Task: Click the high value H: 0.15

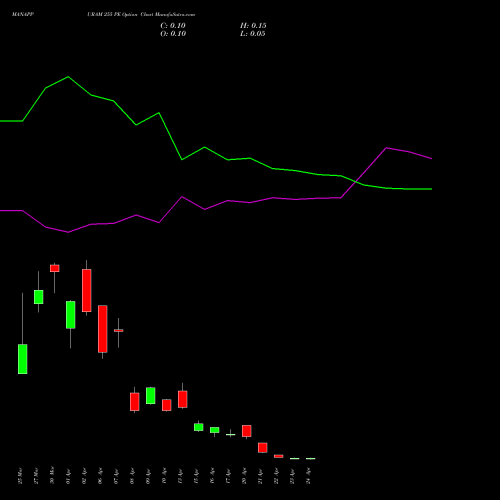Action: [253, 26]
